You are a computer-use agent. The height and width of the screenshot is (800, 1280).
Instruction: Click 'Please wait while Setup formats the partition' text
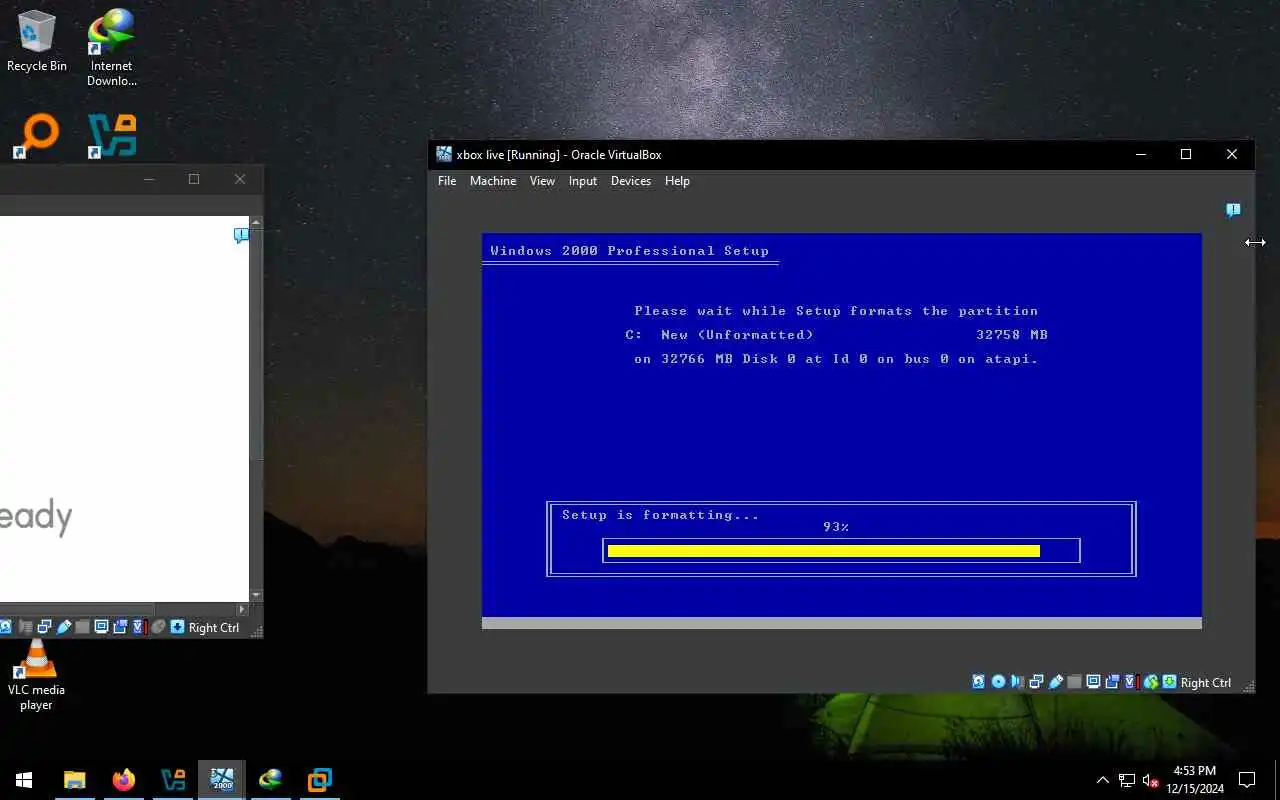click(836, 311)
